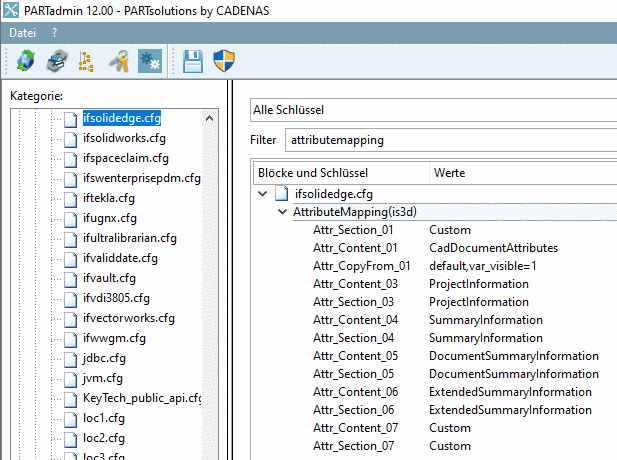Collapse the ifsolidedge.cfg node in key tree
Image resolution: width=617 pixels, height=460 pixels.
click(262, 194)
